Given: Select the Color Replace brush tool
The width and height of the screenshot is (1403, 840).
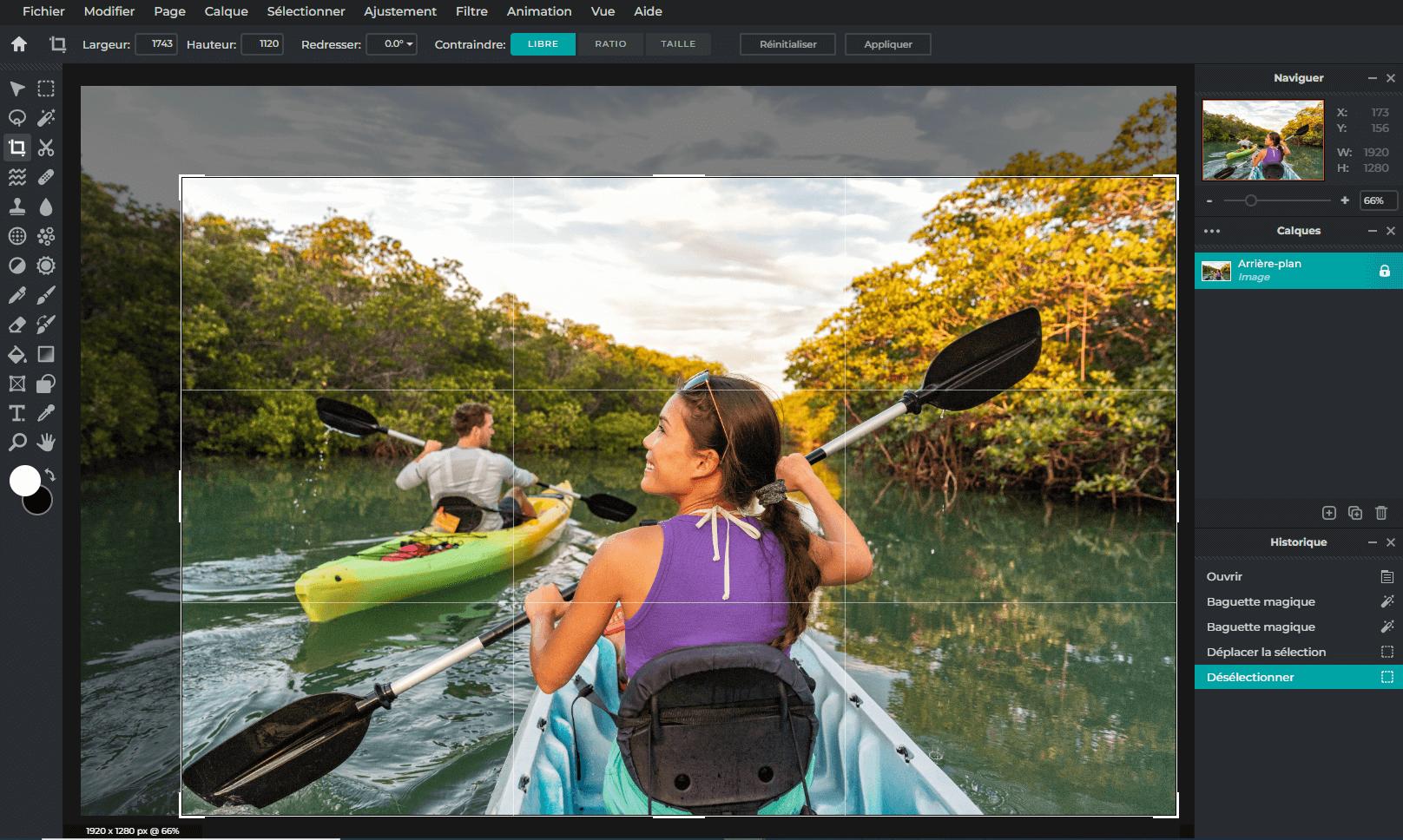Looking at the screenshot, I should (x=46, y=325).
